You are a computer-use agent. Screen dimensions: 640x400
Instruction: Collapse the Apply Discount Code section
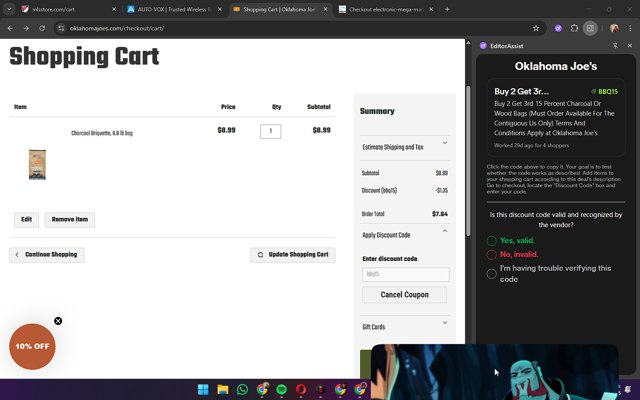coord(405,235)
